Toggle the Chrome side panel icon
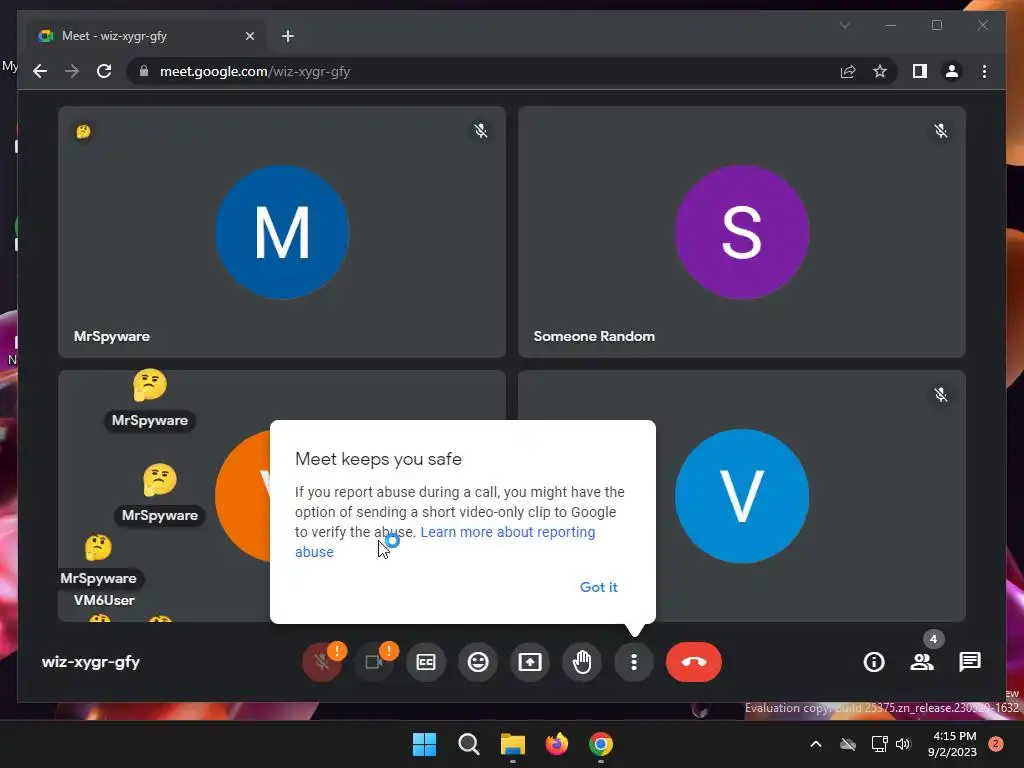This screenshot has width=1024, height=768. click(920, 71)
